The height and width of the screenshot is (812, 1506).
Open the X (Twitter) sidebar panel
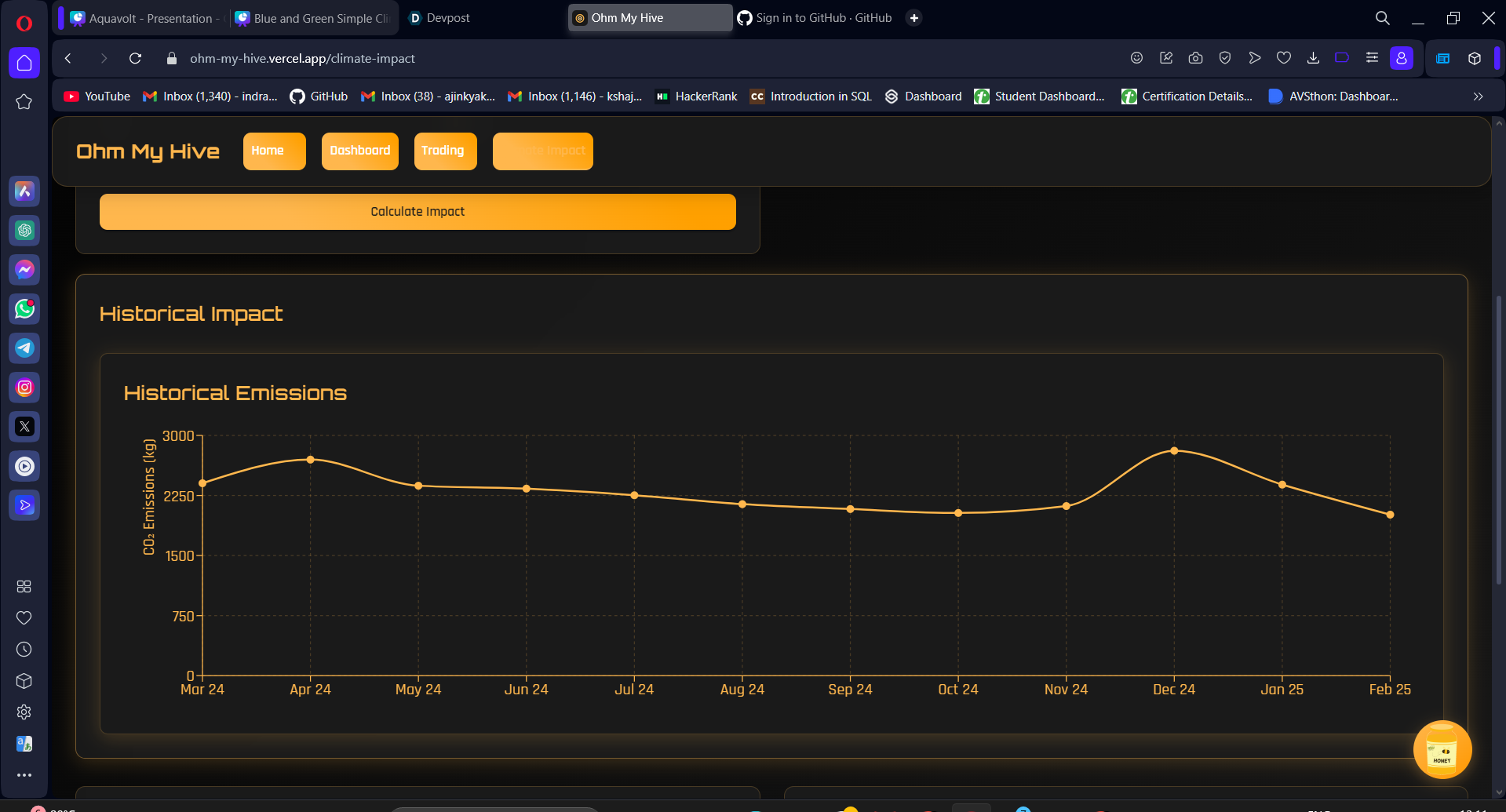tap(24, 427)
